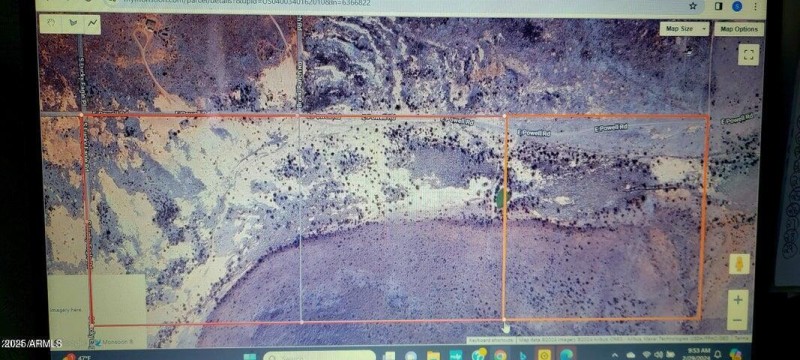Open the Chrome profile avatar
This screenshot has height=360, width=800.
coord(737,6)
